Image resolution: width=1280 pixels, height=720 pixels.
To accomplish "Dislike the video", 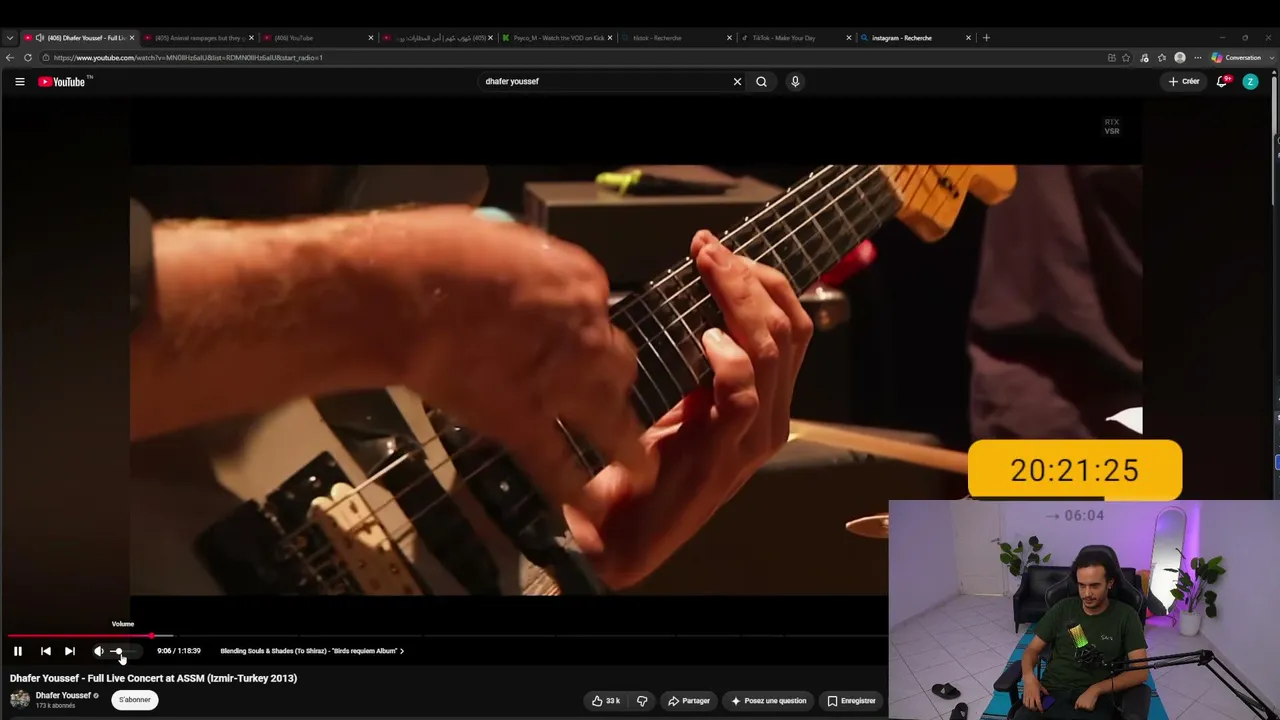I will [x=642, y=701].
